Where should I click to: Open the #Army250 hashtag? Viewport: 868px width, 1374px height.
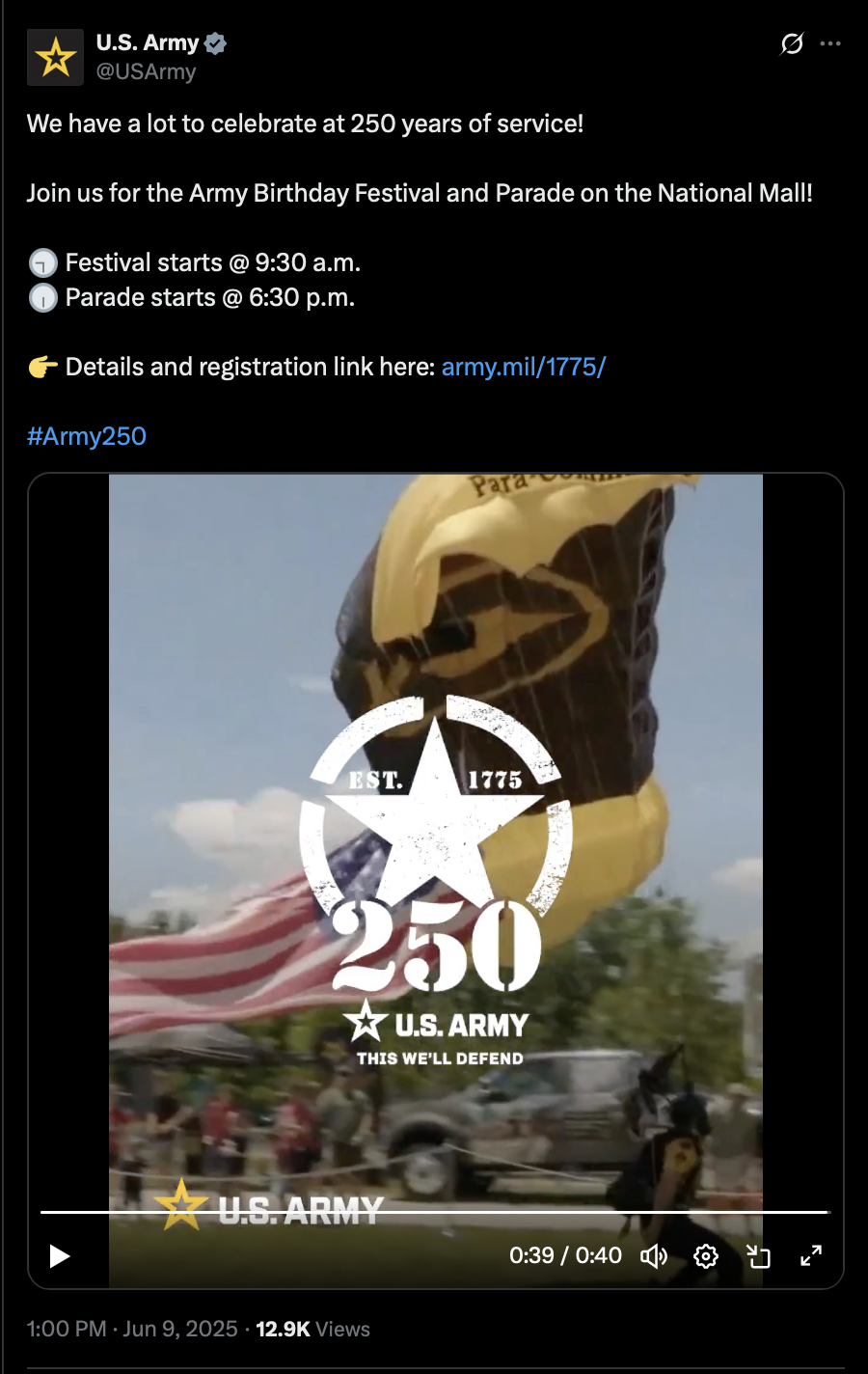tap(87, 436)
